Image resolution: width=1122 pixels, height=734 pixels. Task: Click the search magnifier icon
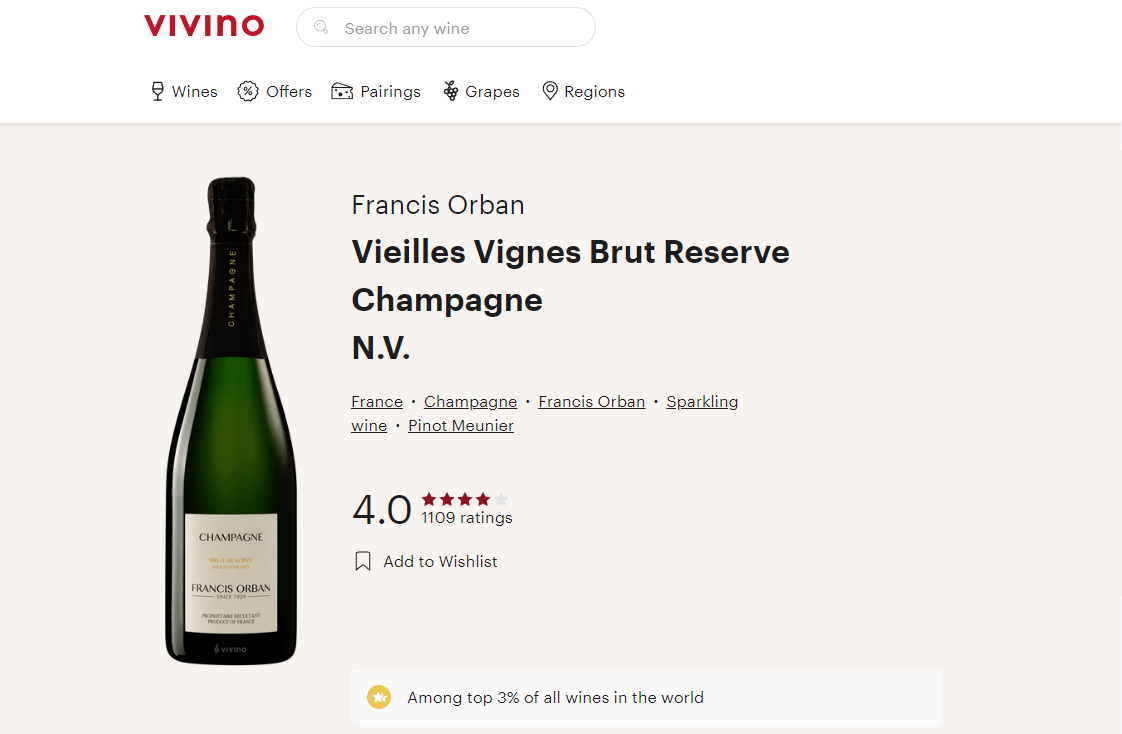click(322, 28)
